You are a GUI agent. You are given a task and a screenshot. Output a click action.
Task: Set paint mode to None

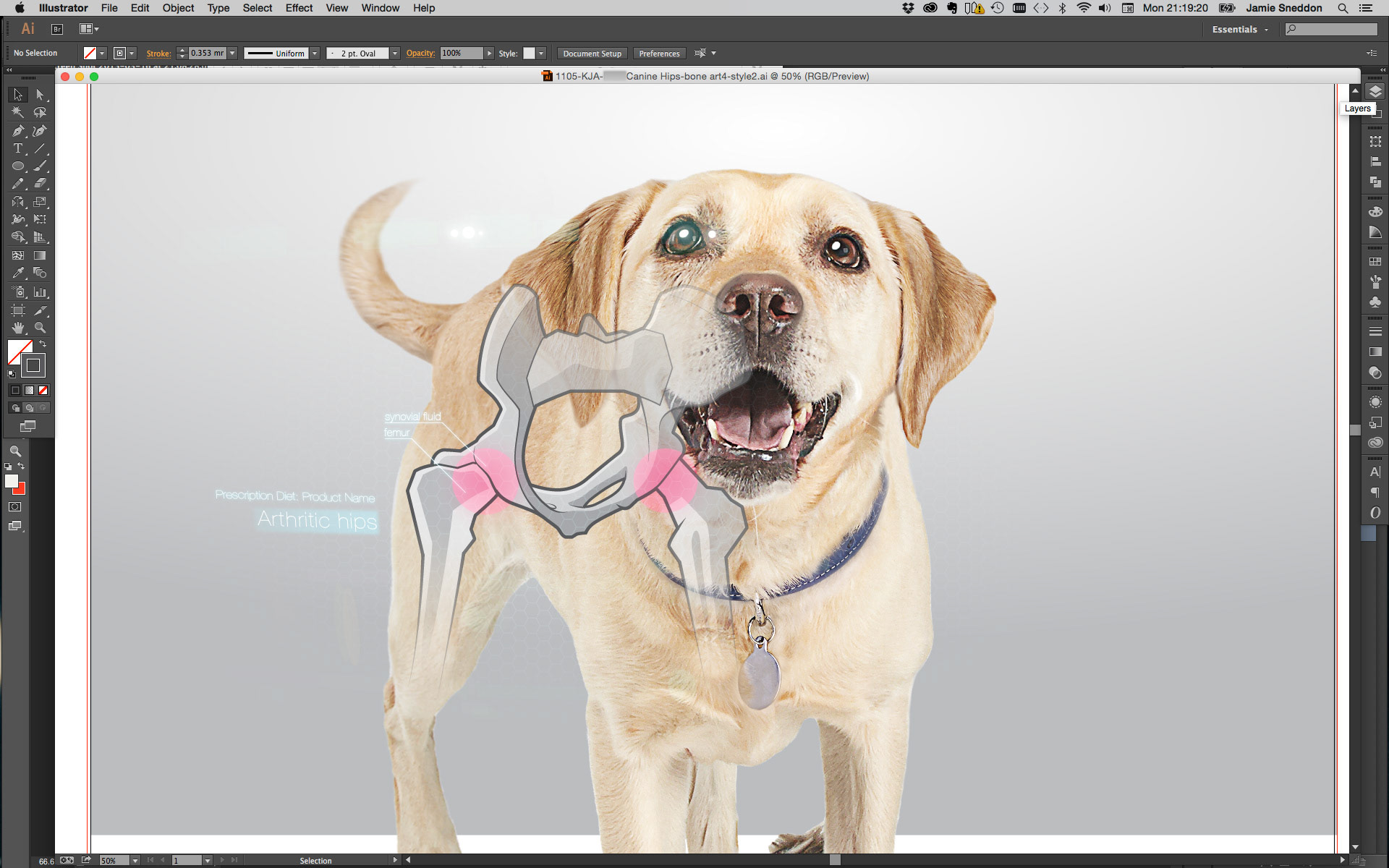43,391
